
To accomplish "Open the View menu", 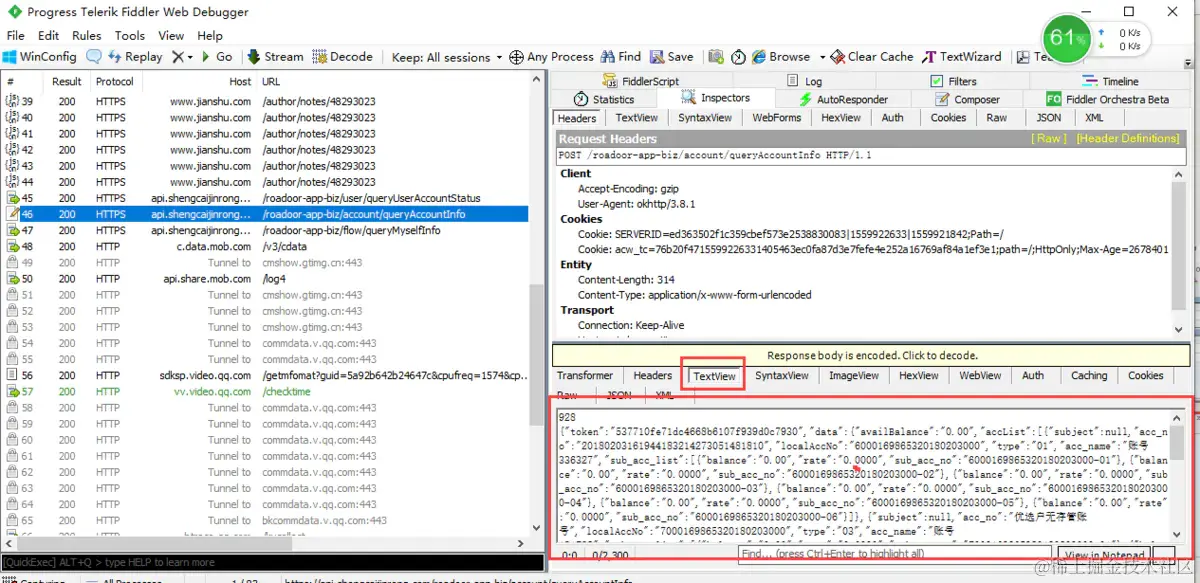I will (x=171, y=35).
